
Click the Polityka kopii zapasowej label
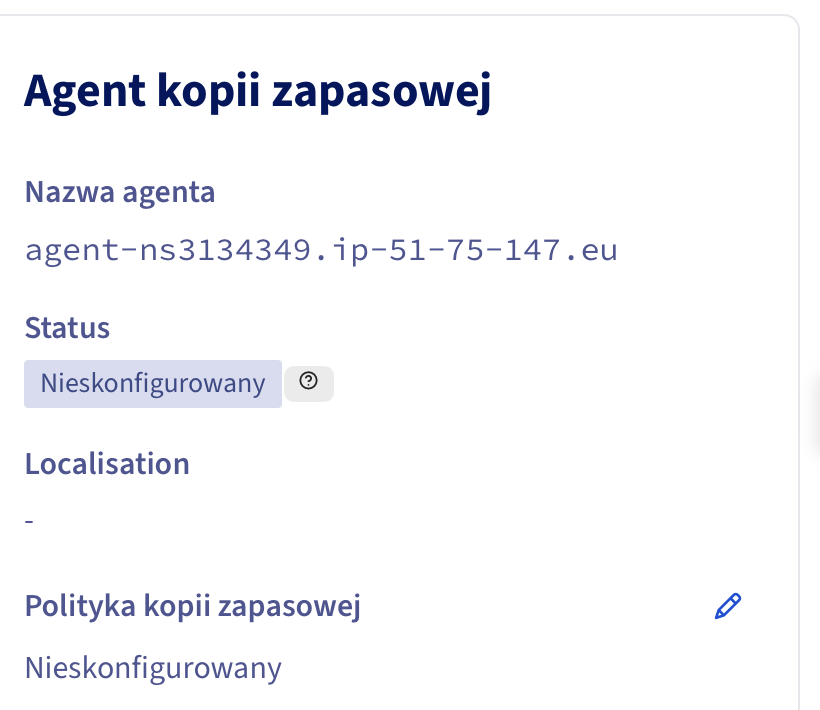(x=193, y=606)
